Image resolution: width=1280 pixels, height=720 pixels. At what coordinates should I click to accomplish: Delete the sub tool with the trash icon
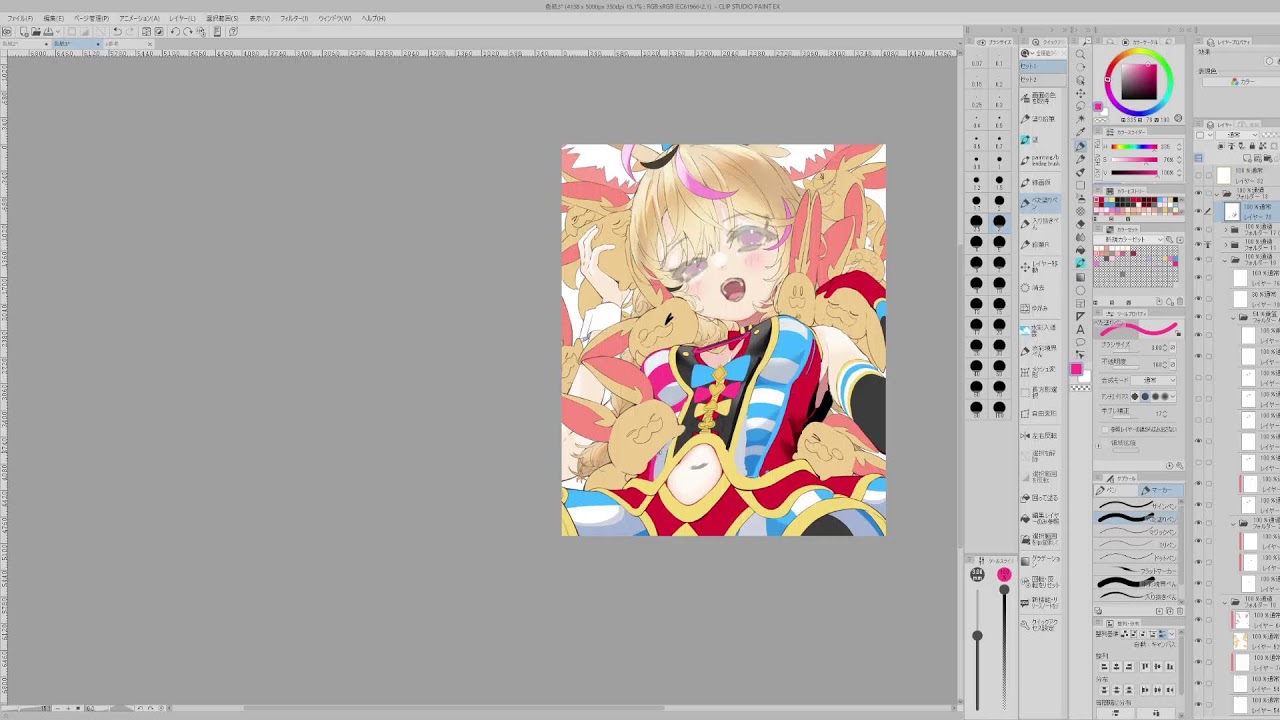click(x=1181, y=611)
